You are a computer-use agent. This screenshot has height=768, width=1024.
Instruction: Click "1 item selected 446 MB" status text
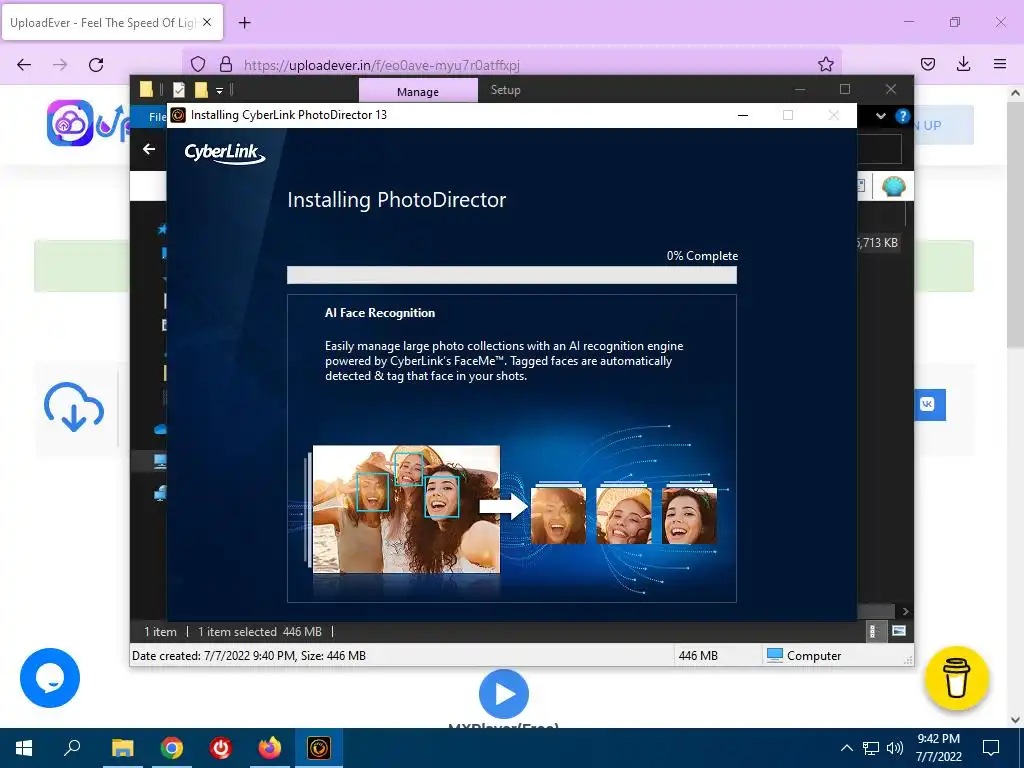[259, 632]
